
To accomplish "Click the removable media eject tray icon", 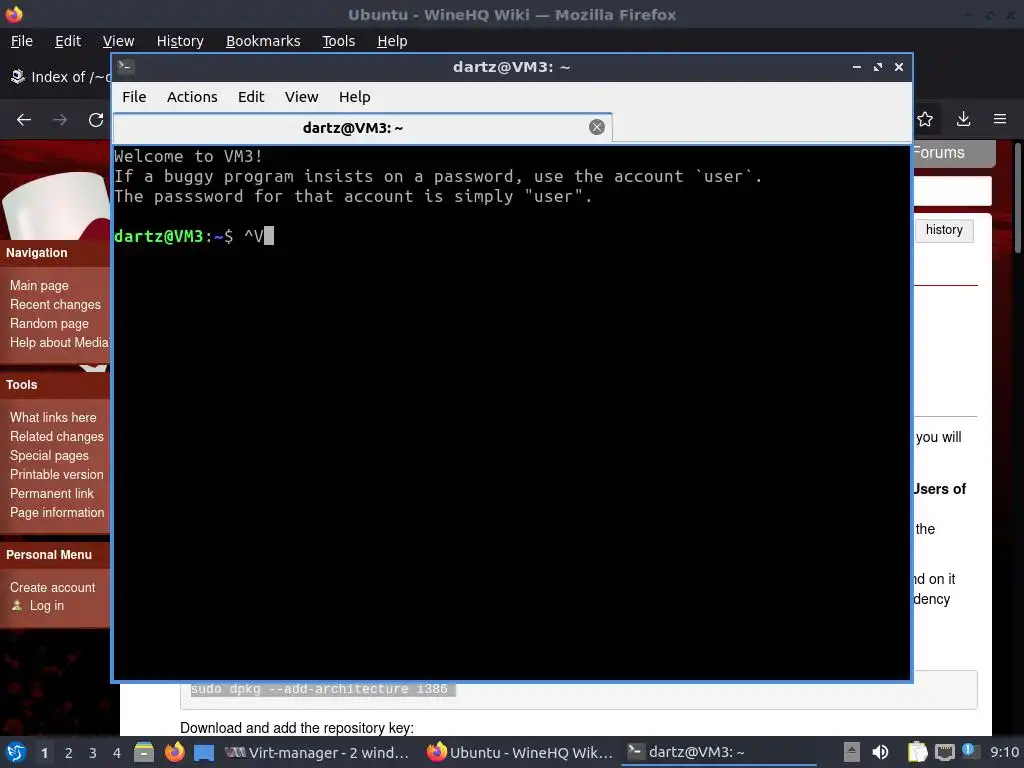I will [x=852, y=752].
